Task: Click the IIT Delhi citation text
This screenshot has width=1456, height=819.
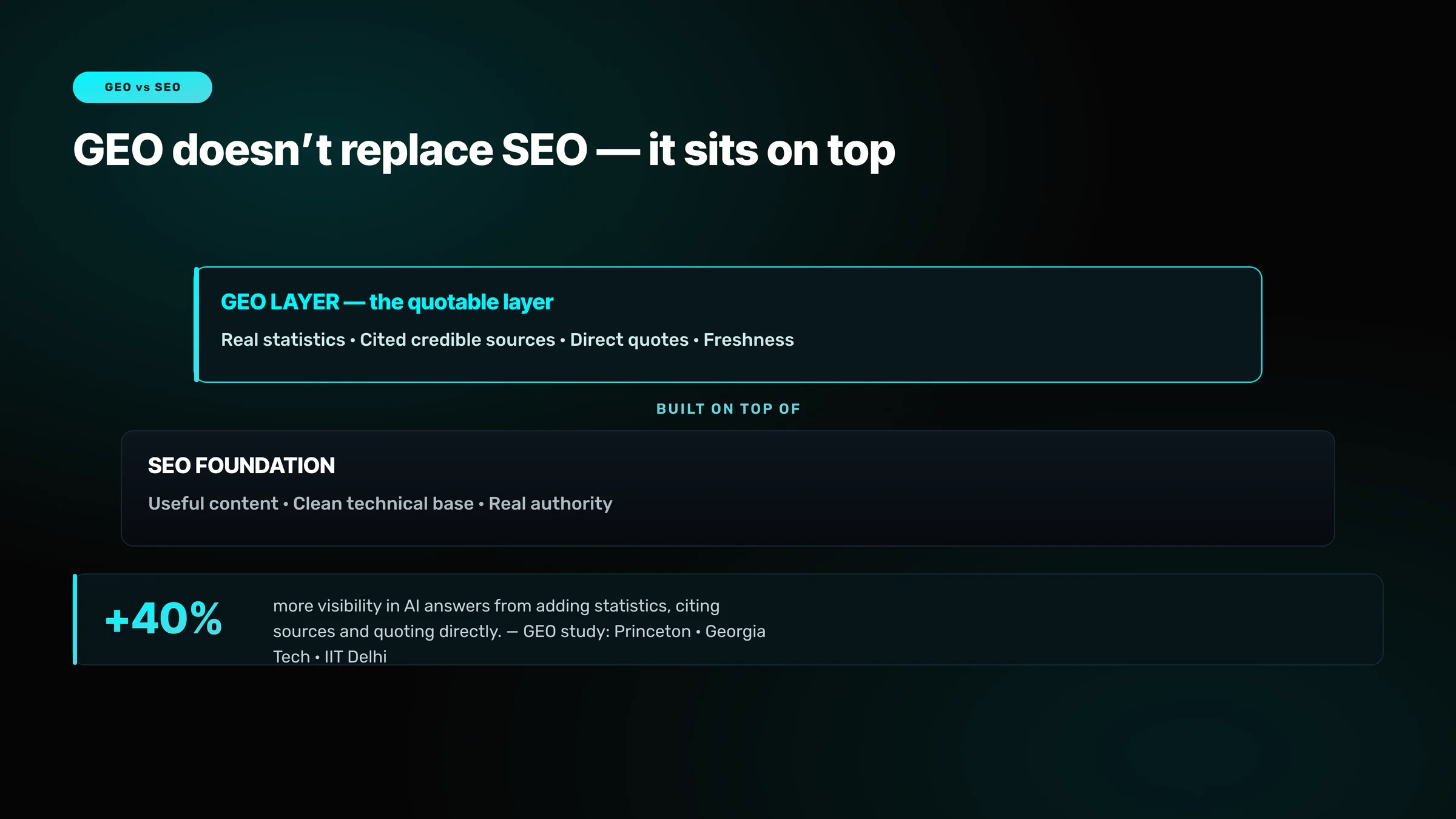Action: click(356, 656)
